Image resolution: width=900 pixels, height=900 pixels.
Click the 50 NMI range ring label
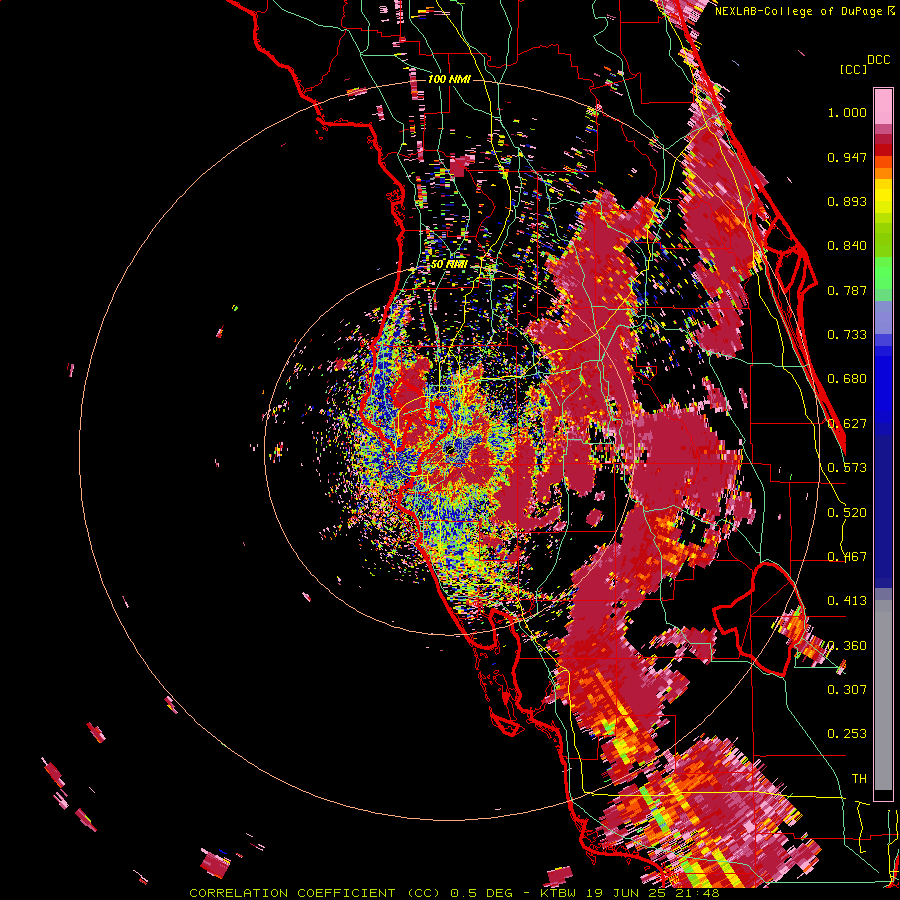(449, 264)
